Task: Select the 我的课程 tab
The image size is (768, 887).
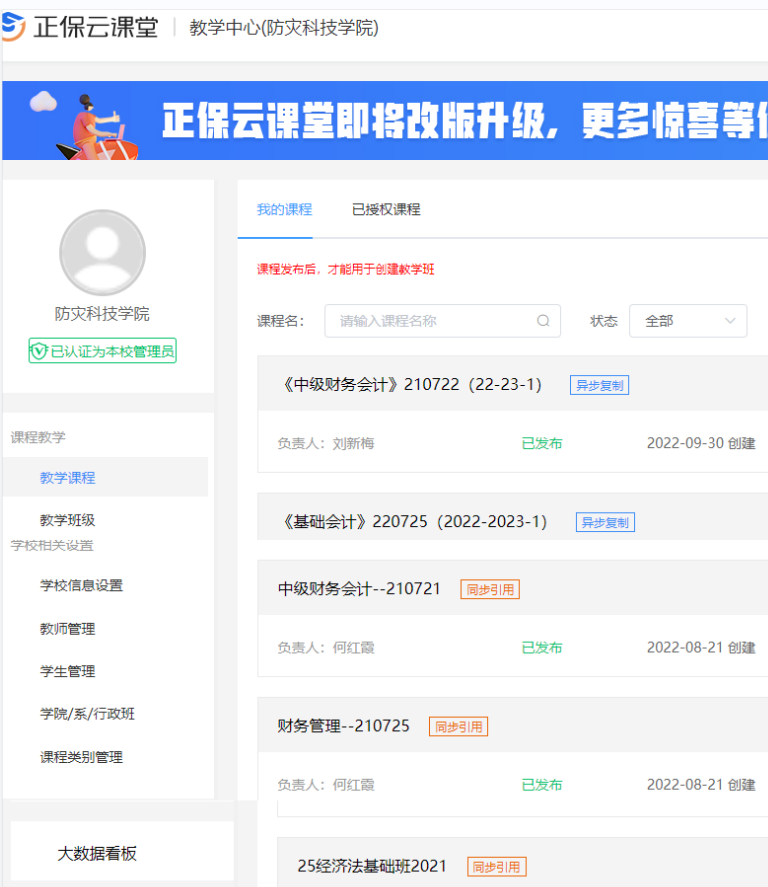Action: 284,210
